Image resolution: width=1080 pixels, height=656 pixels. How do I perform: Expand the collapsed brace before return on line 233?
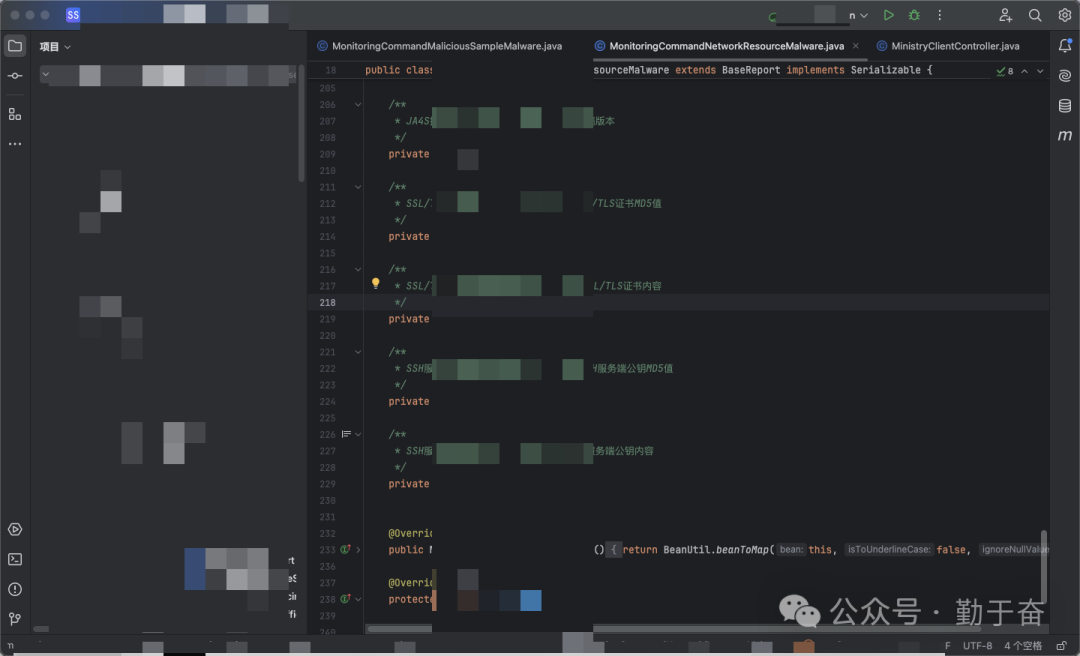coord(614,550)
